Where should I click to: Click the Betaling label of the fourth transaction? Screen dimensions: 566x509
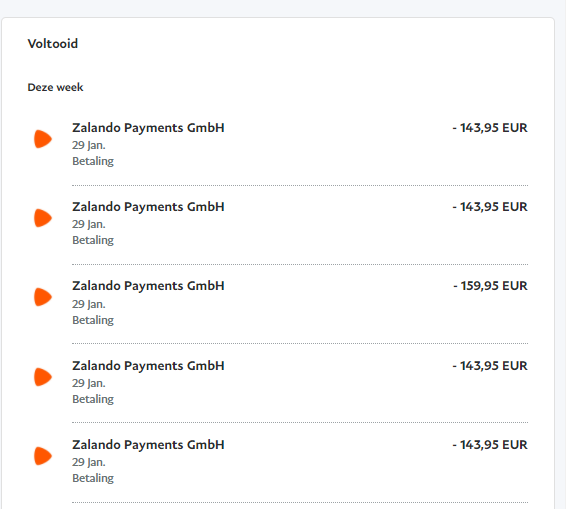(x=93, y=399)
